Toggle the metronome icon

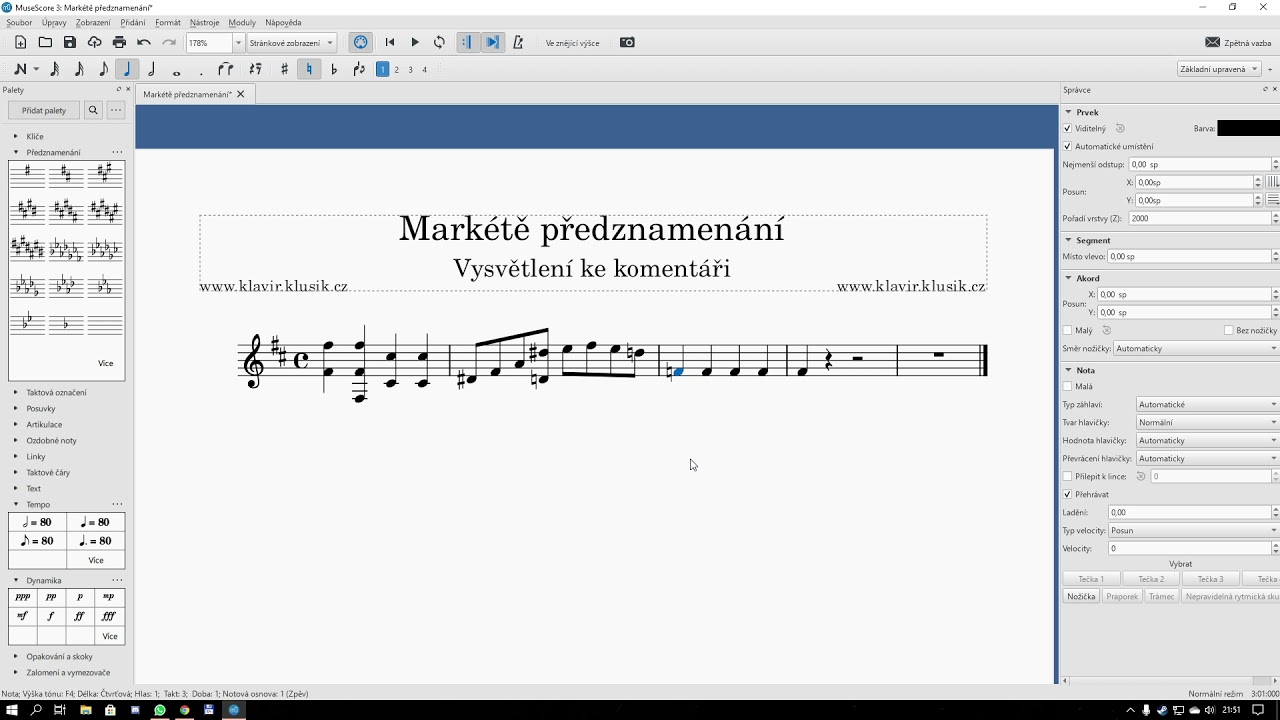(518, 42)
